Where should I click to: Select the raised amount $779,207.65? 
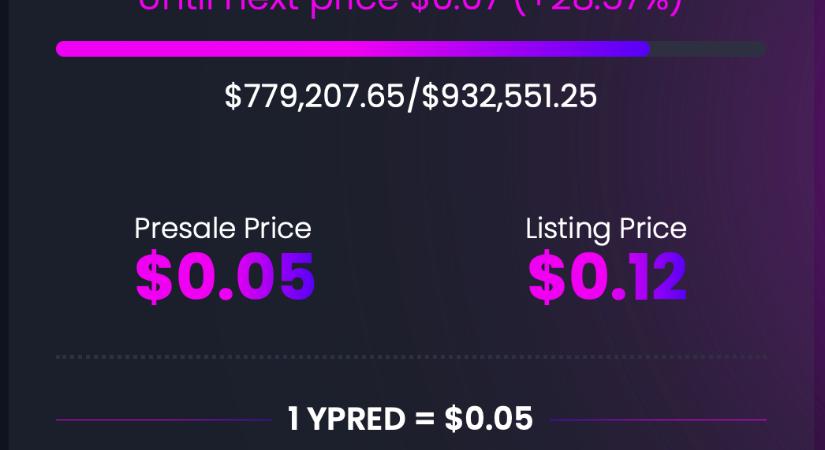pyautogui.click(x=314, y=96)
